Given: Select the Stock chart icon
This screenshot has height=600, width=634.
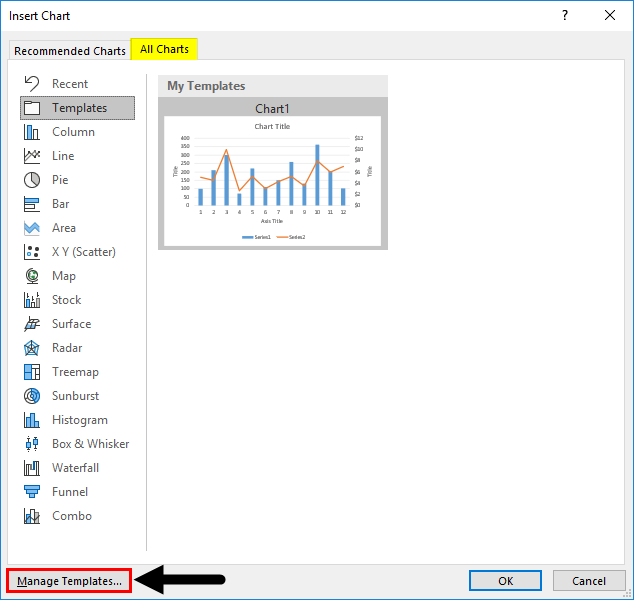Looking at the screenshot, I should (x=32, y=300).
